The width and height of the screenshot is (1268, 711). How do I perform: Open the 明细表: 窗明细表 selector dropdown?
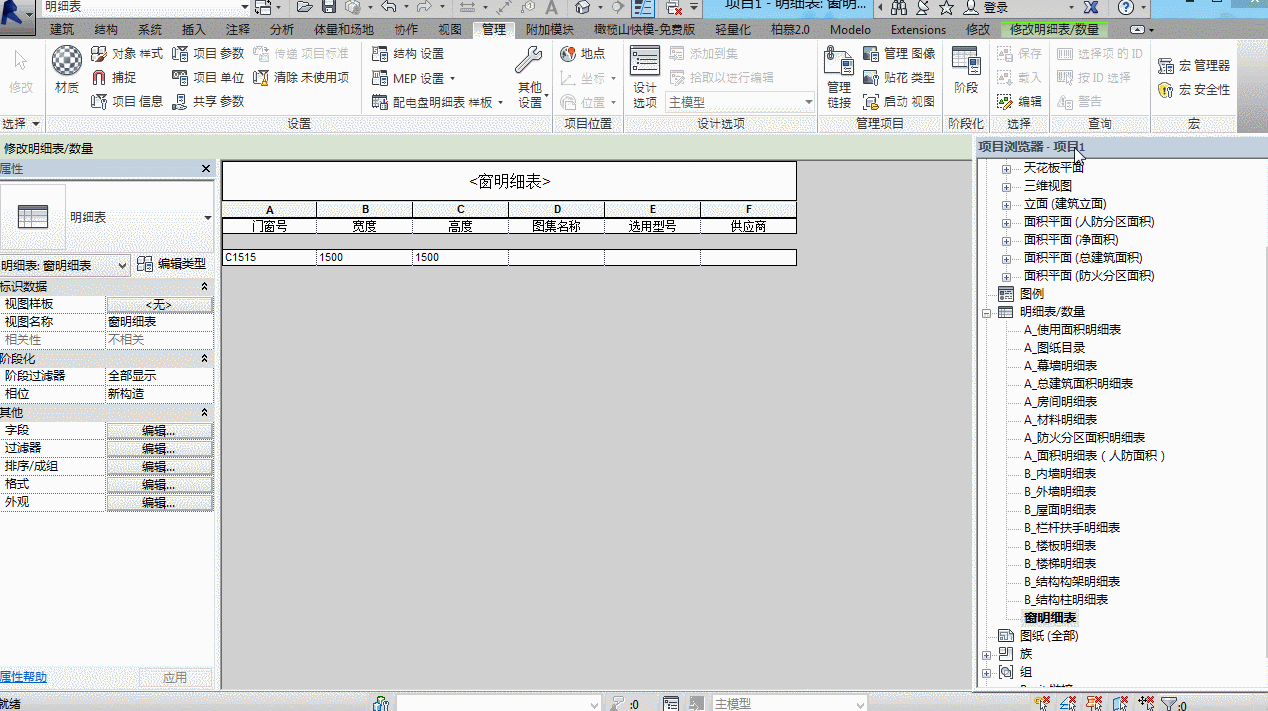(65, 265)
